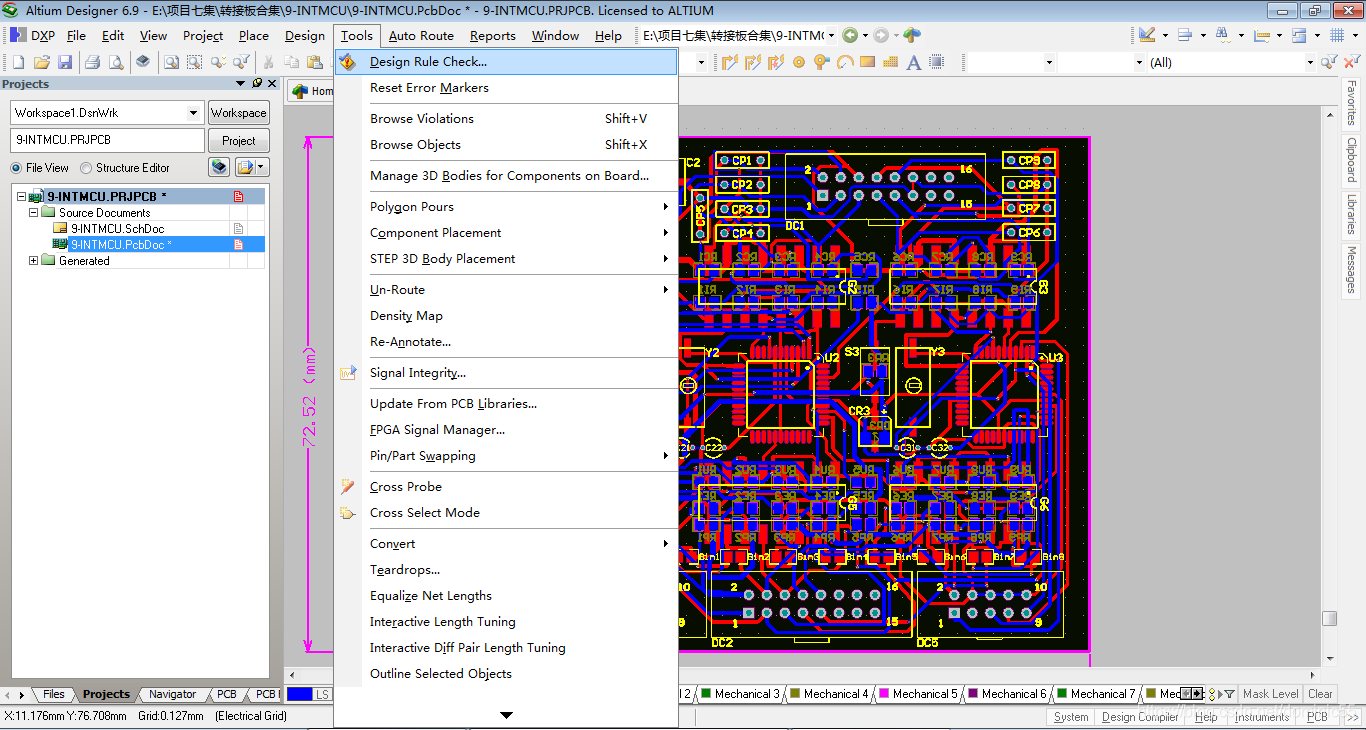This screenshot has height=730, width=1366.
Task: Select the File View radio button
Action: pos(16,168)
